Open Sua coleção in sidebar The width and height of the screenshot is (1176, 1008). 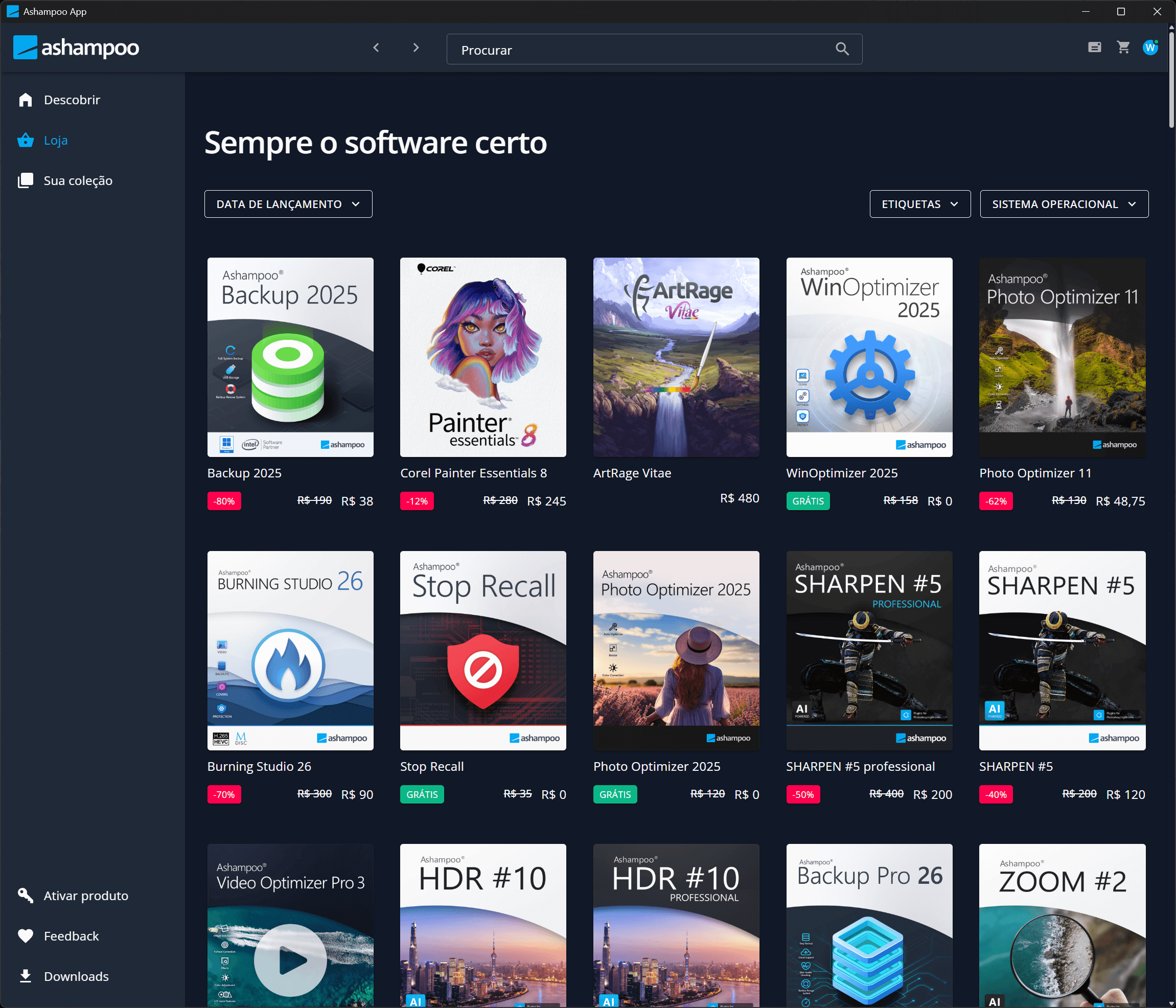(78, 180)
